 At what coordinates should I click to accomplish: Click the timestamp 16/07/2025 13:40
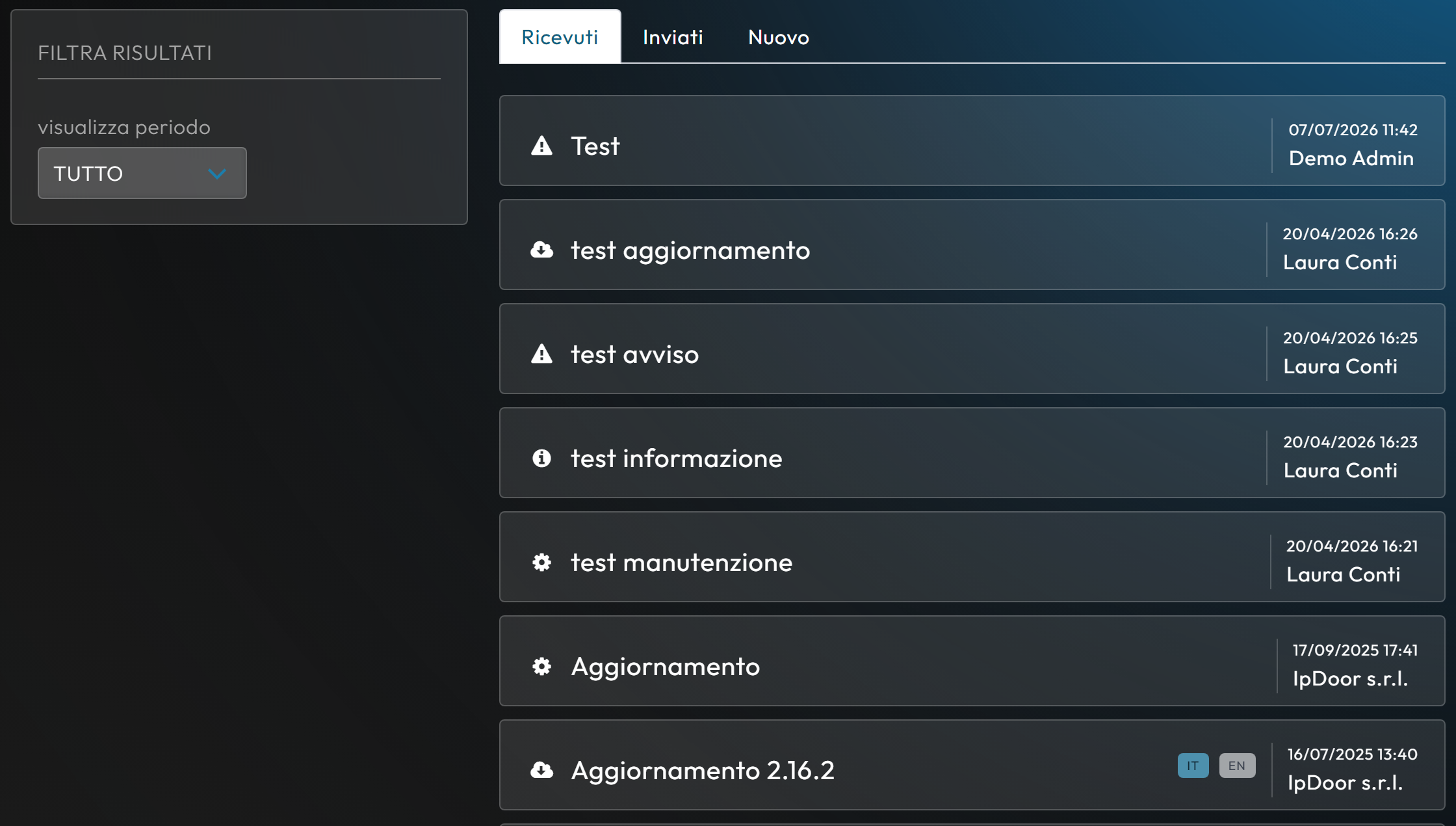(1353, 754)
